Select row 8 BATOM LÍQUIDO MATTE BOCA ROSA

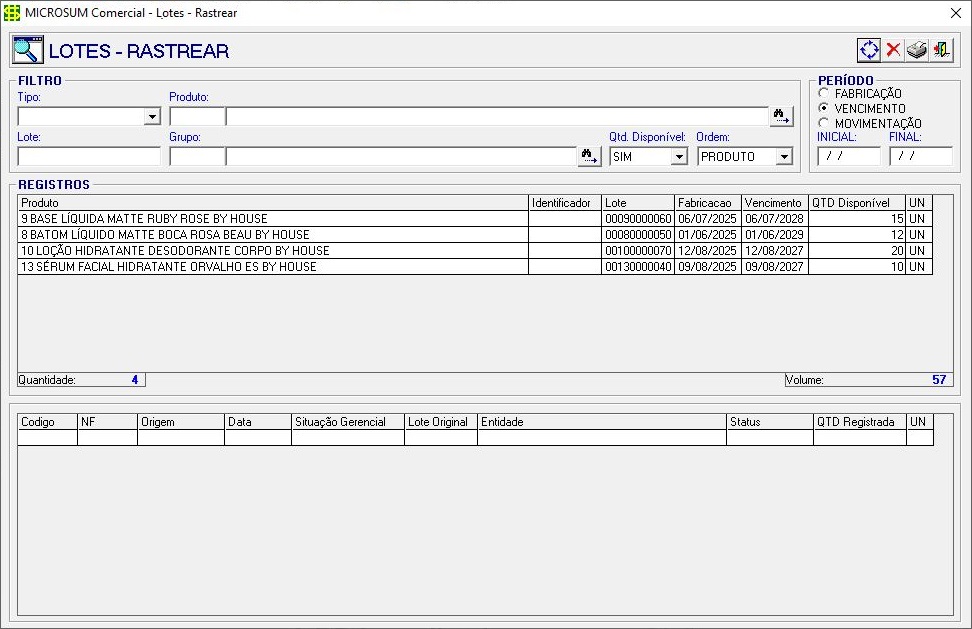coord(475,235)
